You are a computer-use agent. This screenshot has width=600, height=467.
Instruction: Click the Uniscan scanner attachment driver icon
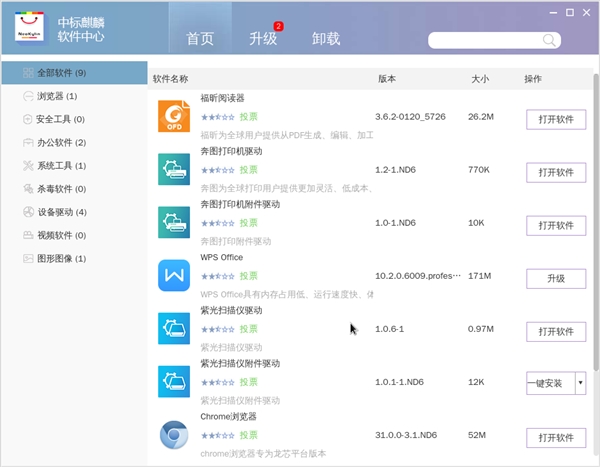[174, 382]
